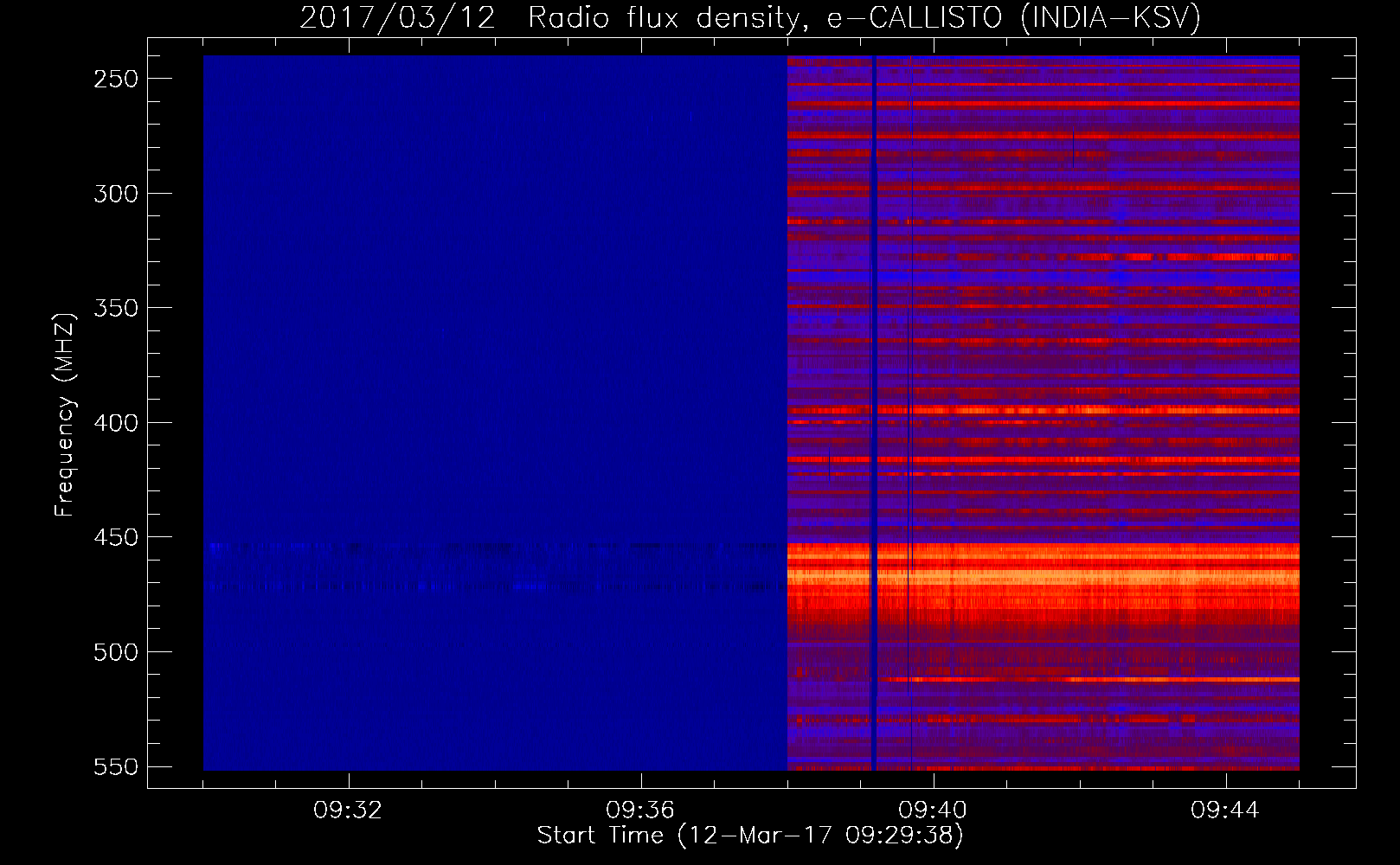Viewport: 1400px width, 865px height.
Task: Click the dark vertical gap line after 09:39
Action: tap(874, 413)
